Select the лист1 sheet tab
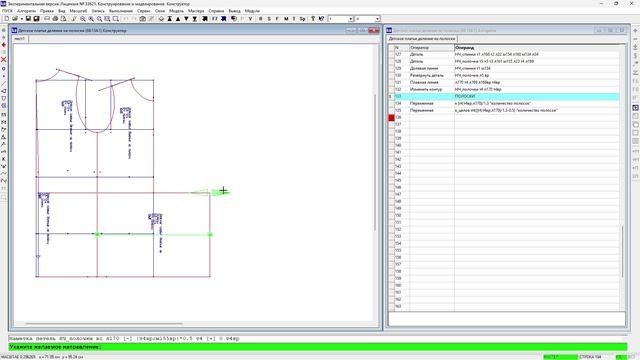The width and height of the screenshot is (640, 360). click(x=20, y=39)
